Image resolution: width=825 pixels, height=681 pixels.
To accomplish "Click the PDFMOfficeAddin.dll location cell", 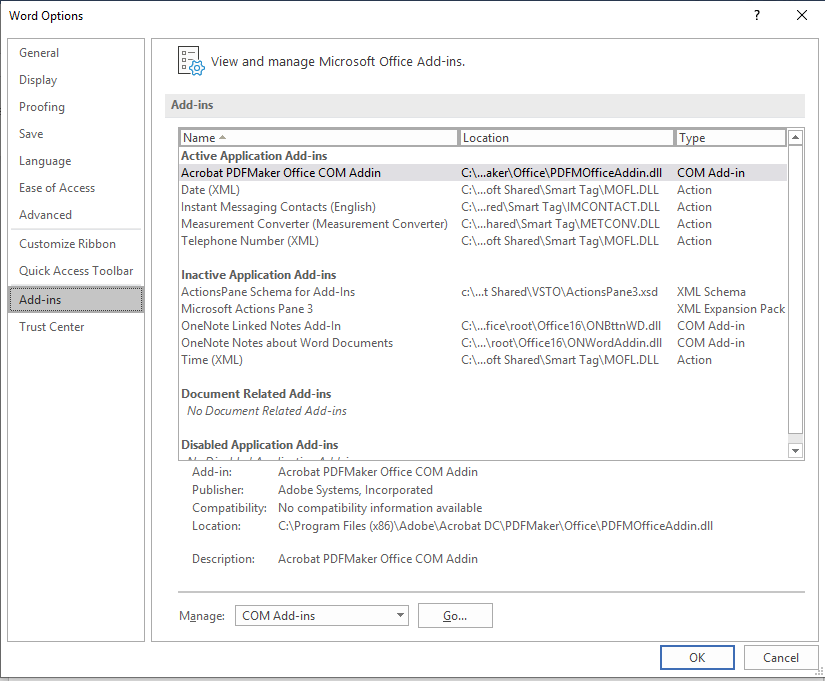I will tap(561, 173).
